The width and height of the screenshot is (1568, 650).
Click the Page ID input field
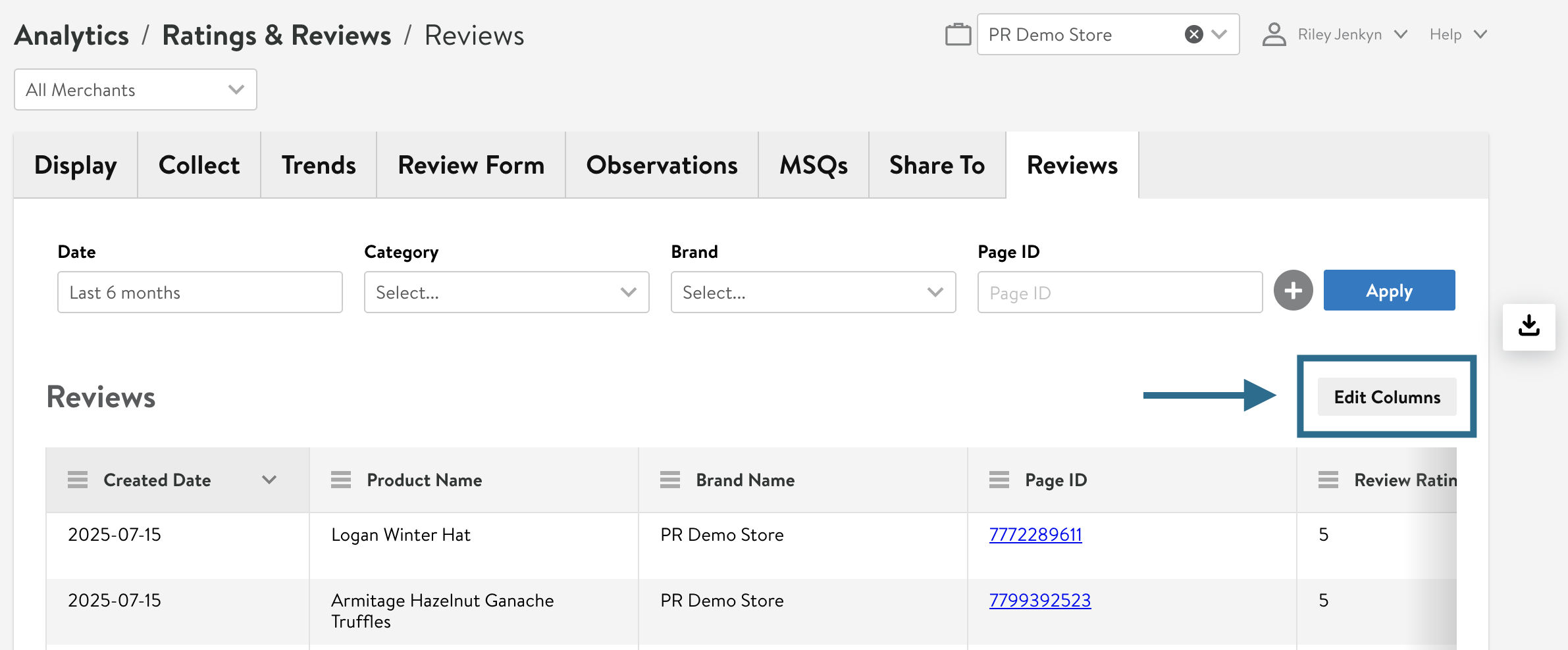(1119, 292)
